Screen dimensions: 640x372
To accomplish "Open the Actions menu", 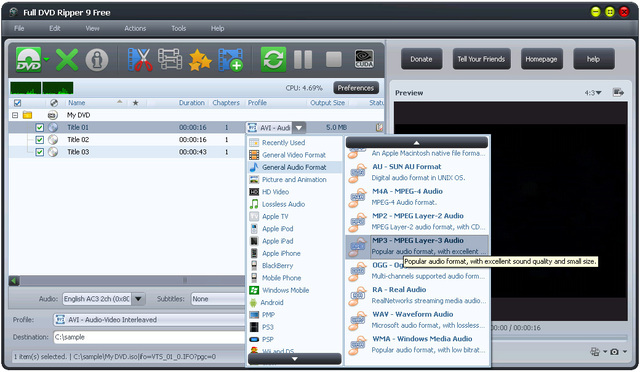I will (135, 28).
